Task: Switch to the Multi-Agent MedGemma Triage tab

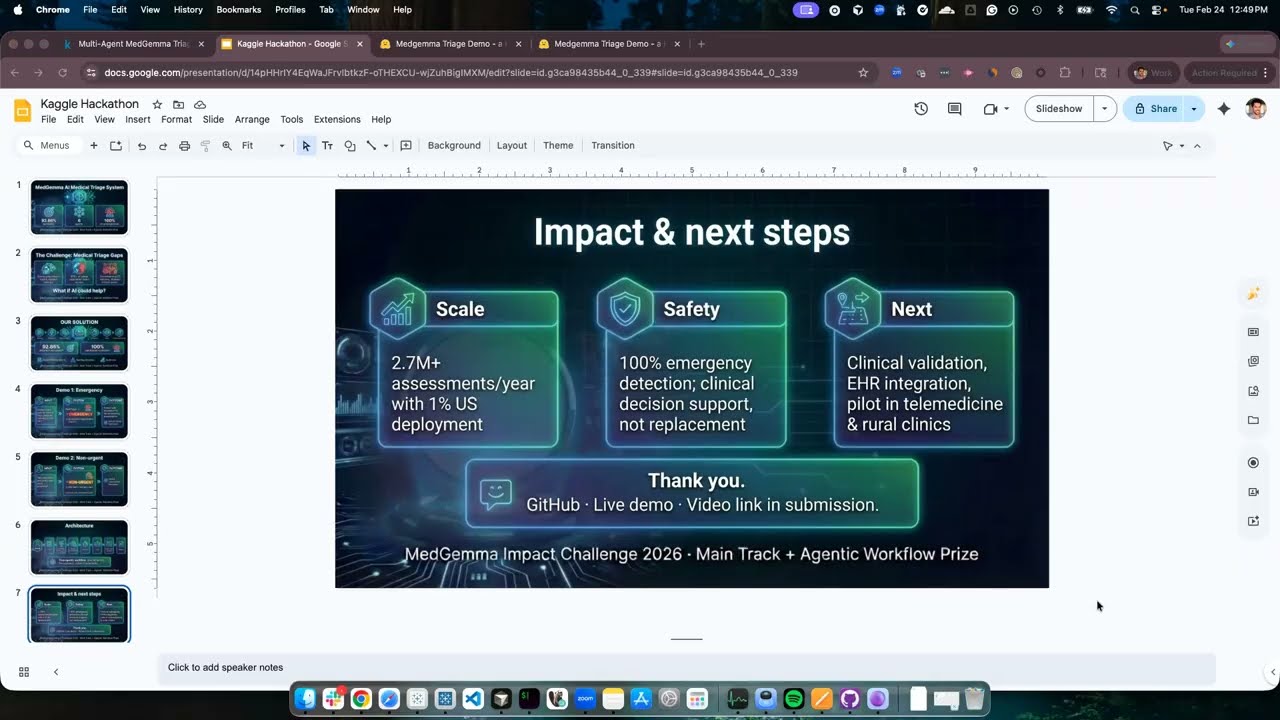Action: (x=132, y=44)
